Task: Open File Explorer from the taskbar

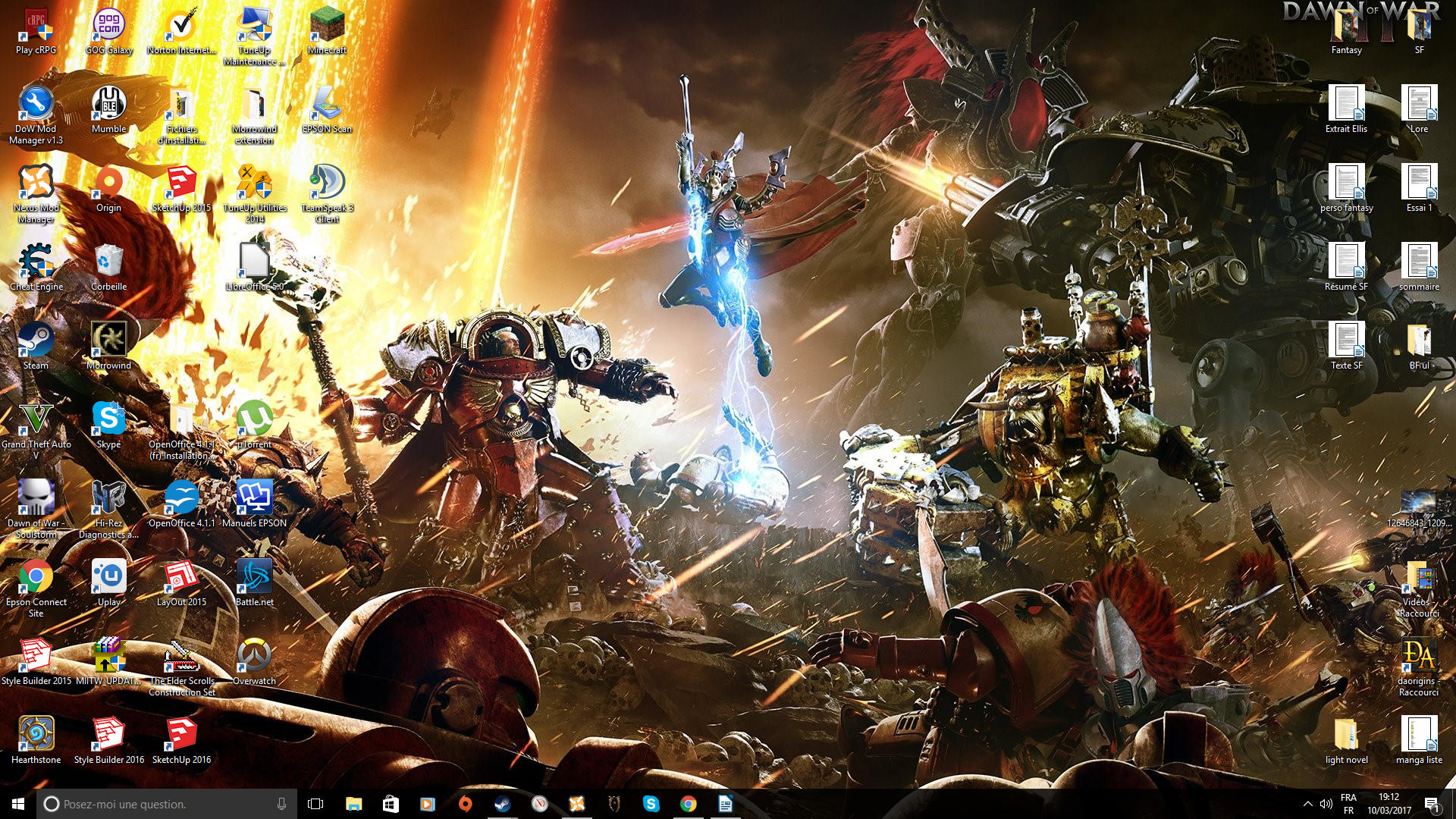Action: [353, 804]
